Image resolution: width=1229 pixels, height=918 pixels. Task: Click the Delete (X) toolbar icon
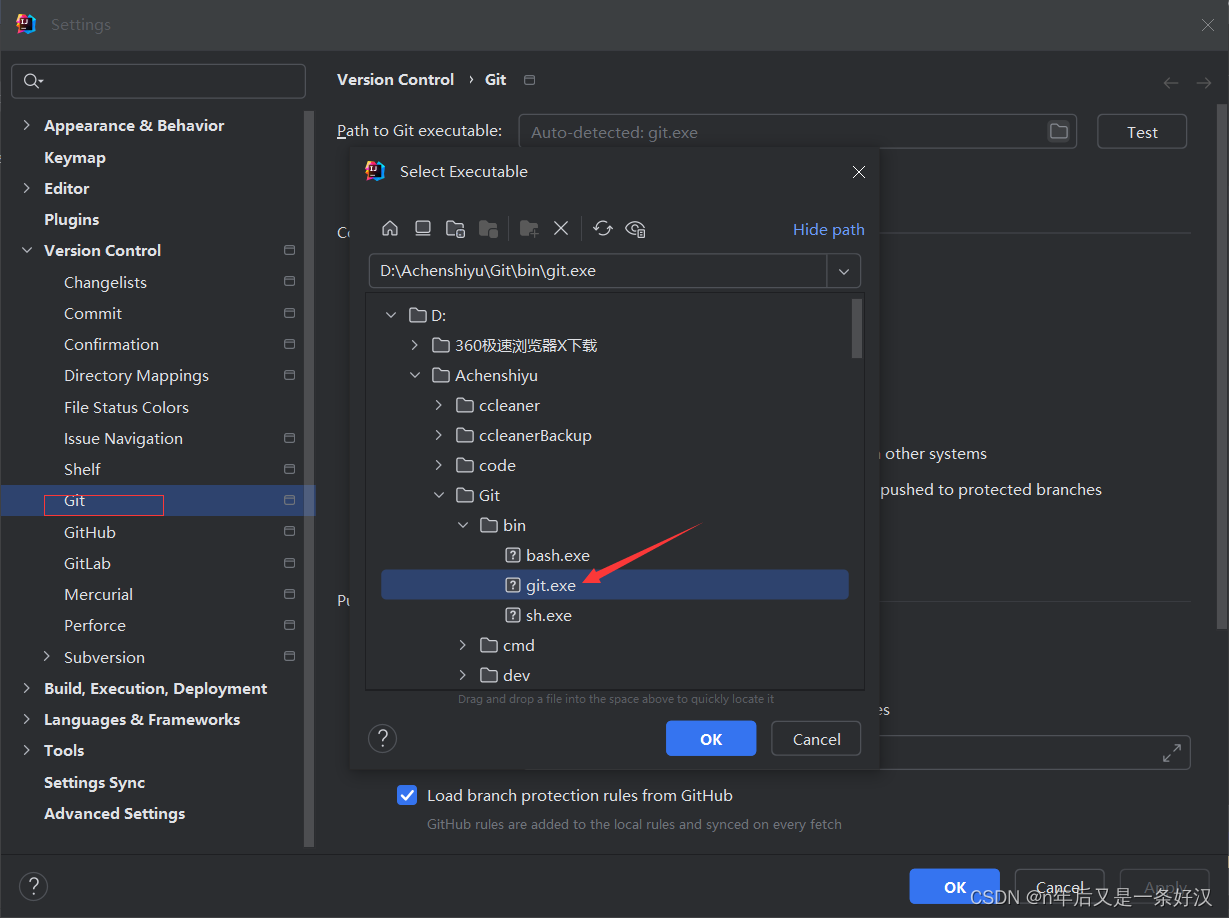561,229
